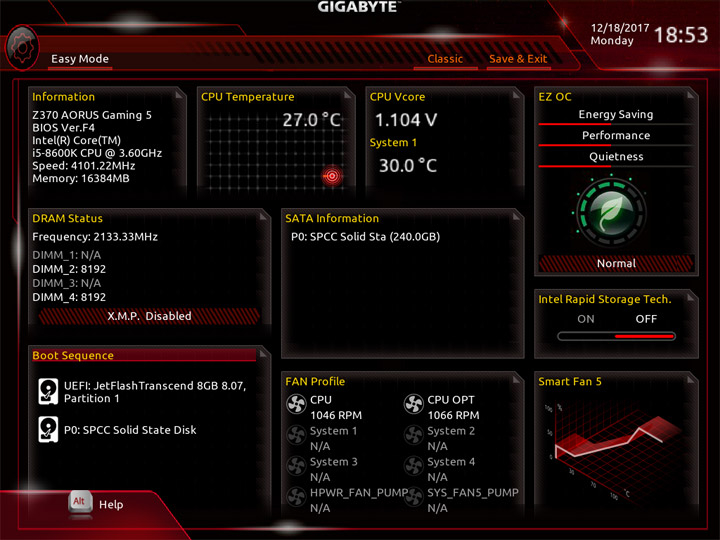Open the Save & Exit menu

[x=518, y=59]
